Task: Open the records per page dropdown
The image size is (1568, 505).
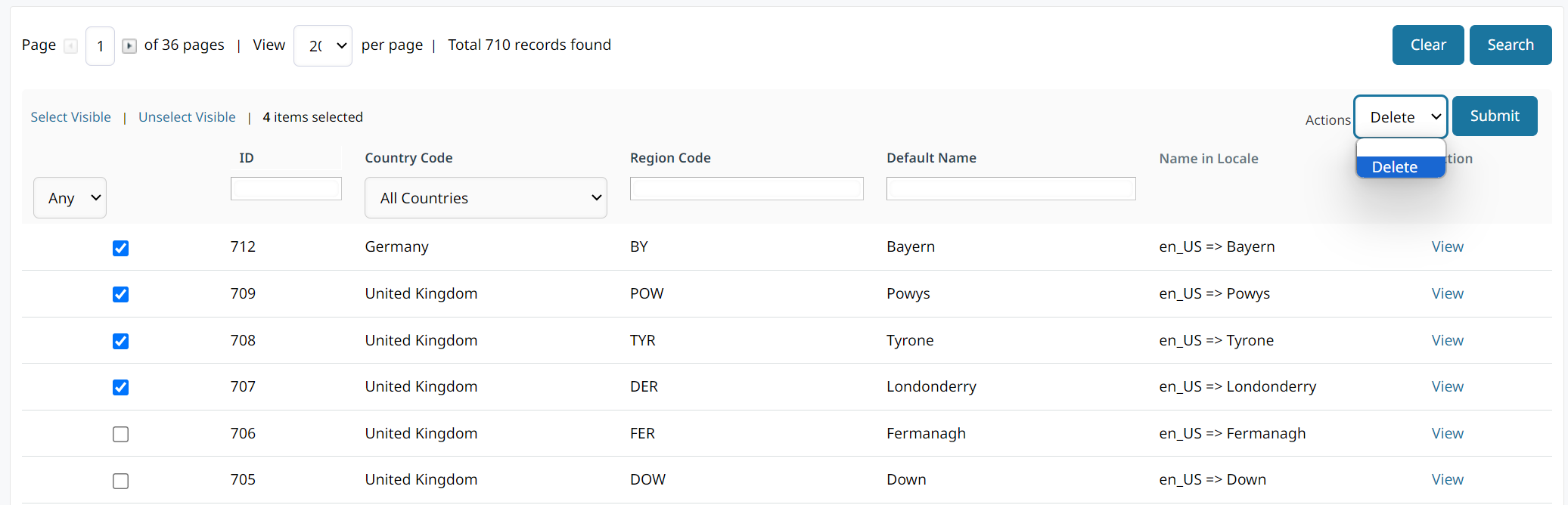Action: [323, 46]
